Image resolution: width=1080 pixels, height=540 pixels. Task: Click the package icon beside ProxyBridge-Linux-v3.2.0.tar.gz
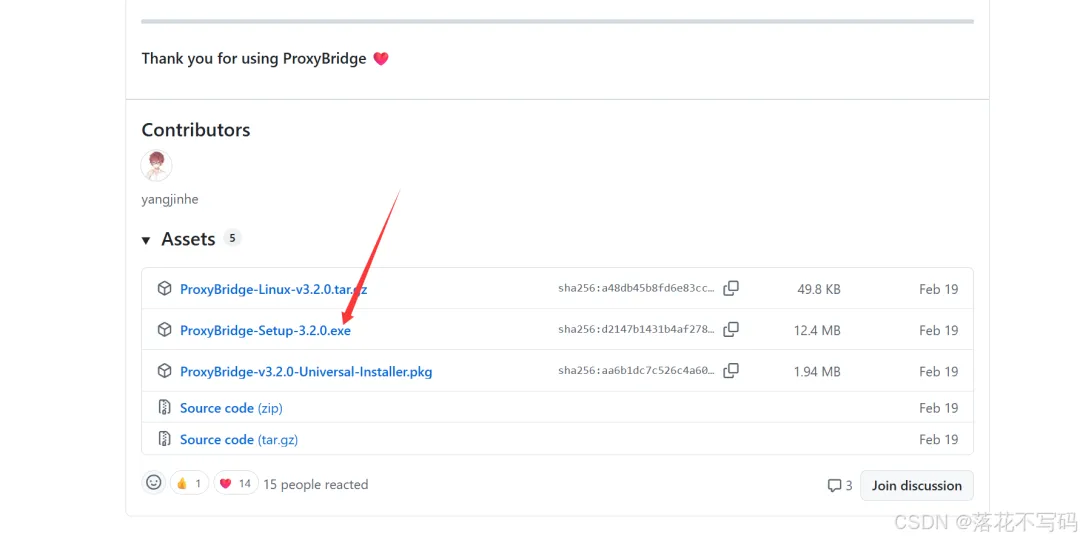164,289
